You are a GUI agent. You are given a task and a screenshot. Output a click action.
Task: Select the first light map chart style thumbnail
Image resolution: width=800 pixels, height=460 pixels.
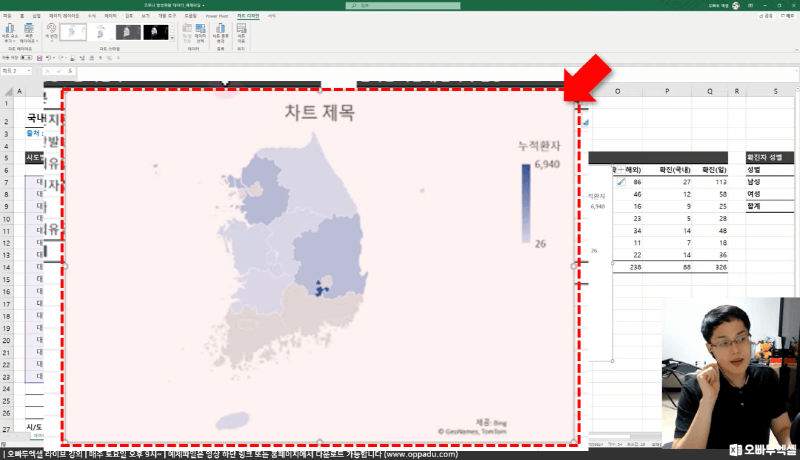72,32
